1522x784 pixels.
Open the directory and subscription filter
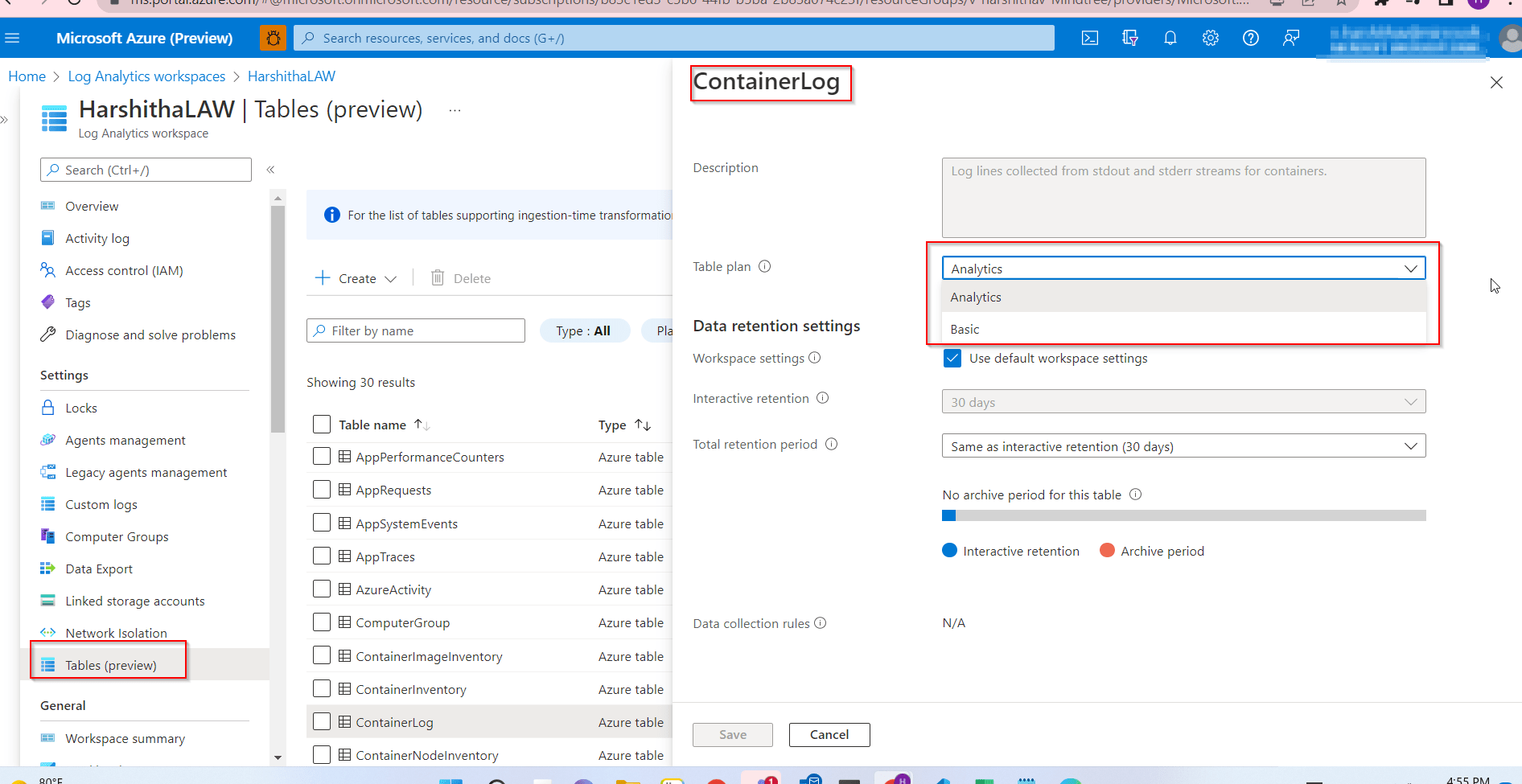1130,38
